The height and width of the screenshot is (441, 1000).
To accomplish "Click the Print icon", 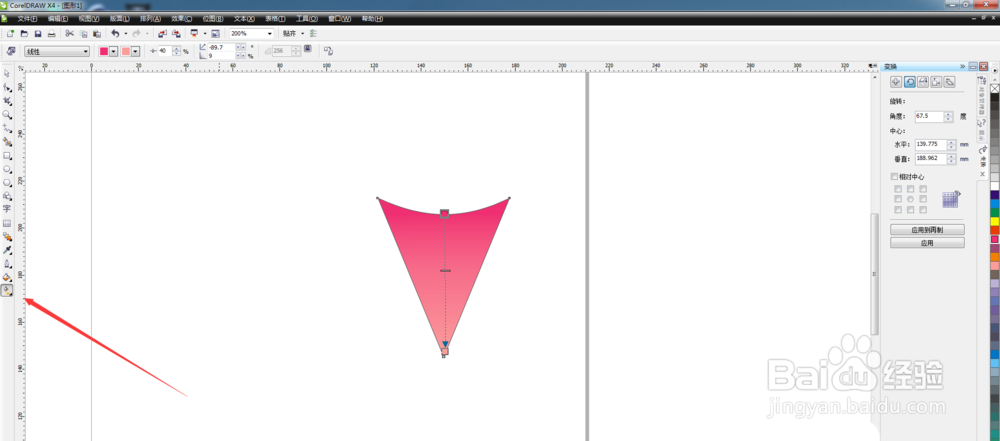I will tap(52, 33).
